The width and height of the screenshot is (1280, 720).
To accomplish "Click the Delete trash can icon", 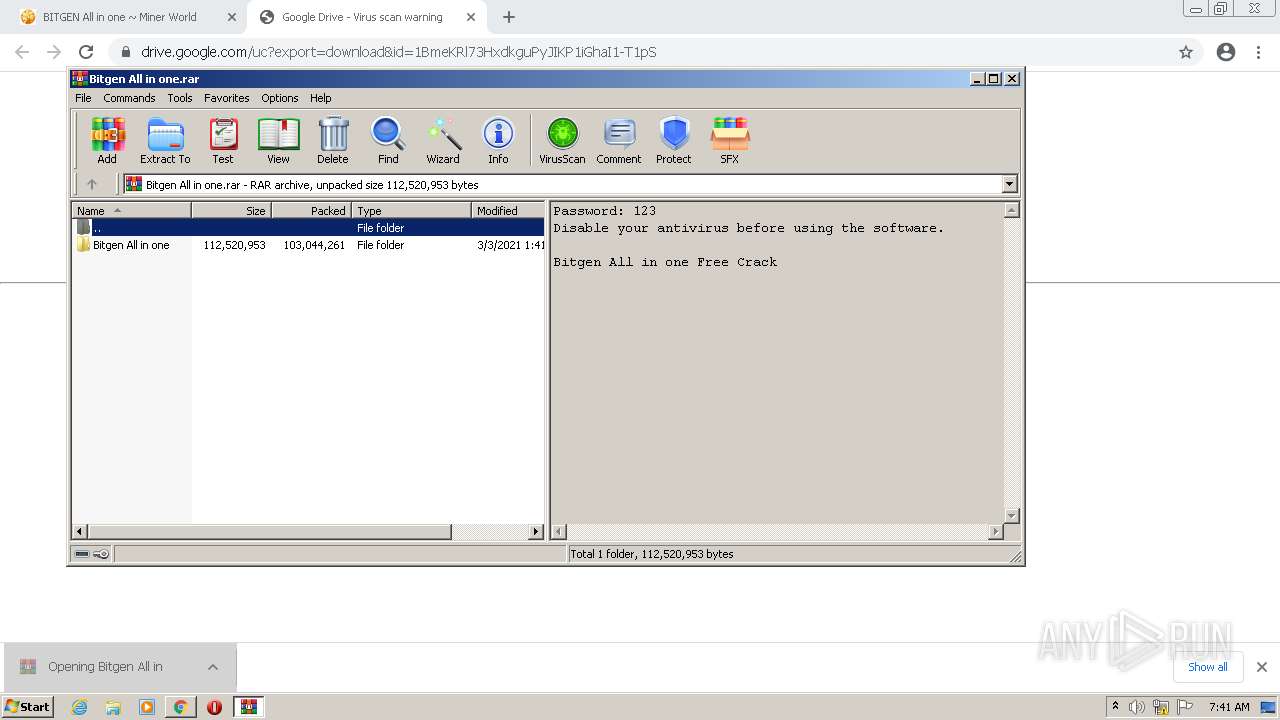I will [333, 140].
